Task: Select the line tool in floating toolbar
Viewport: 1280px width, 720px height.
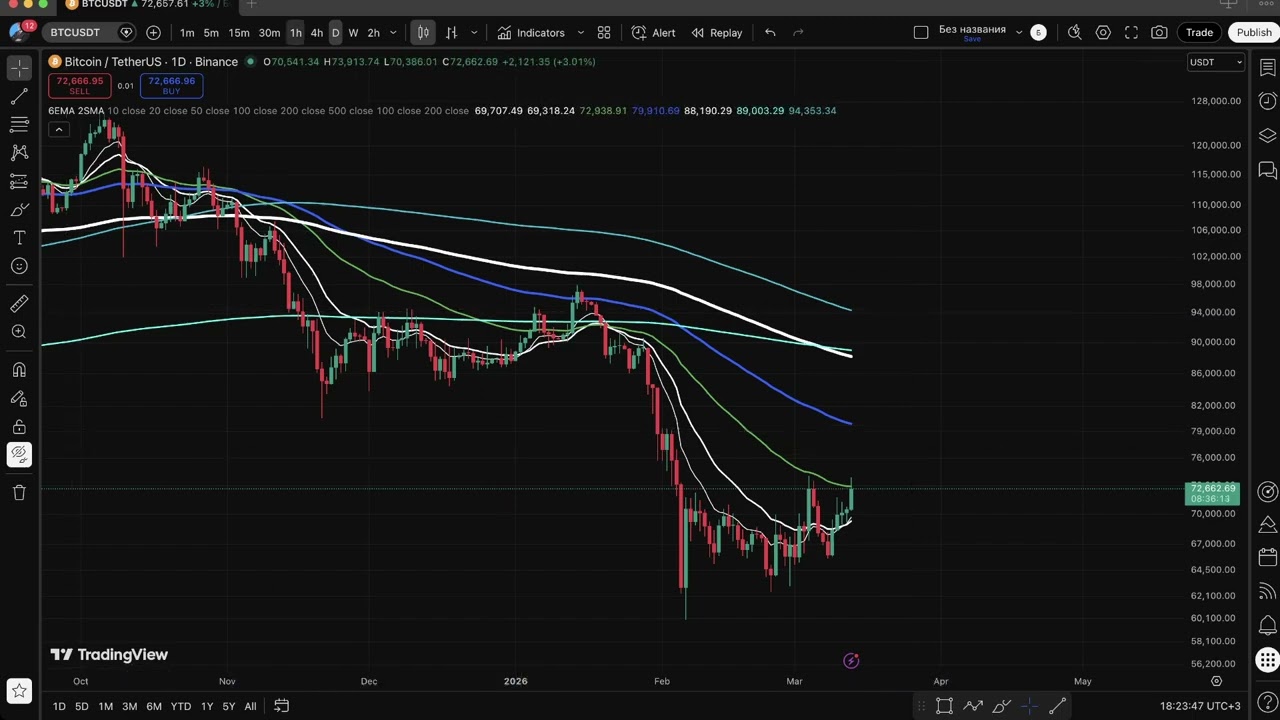Action: (x=1057, y=706)
